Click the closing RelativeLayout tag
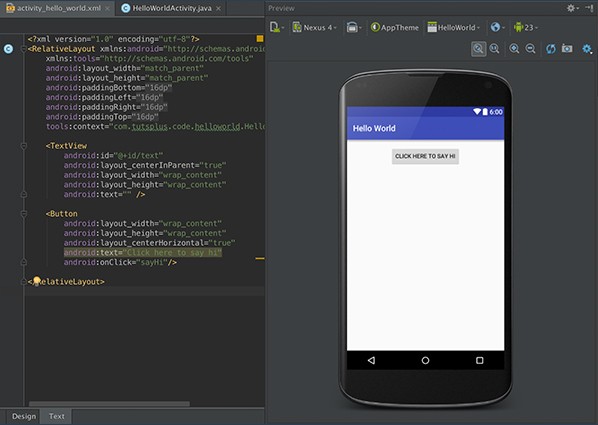The height and width of the screenshot is (425, 598). tap(66, 282)
